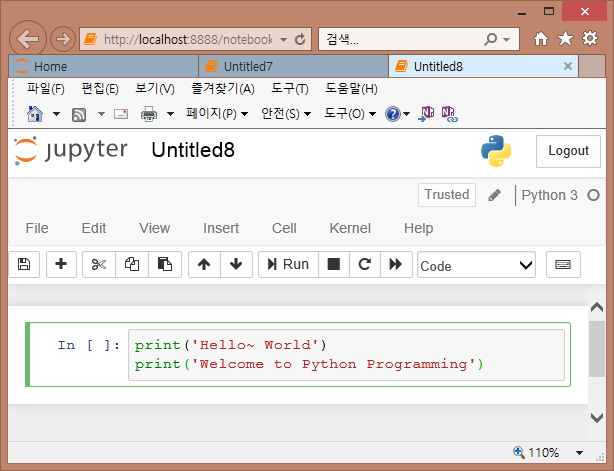Copy selected cells icon
This screenshot has width=614, height=471.
pos(132,264)
